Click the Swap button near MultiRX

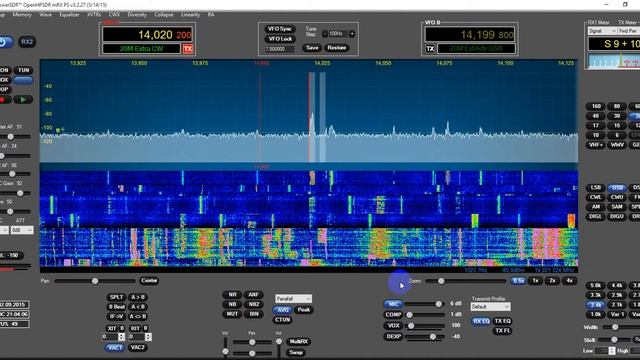coord(296,352)
